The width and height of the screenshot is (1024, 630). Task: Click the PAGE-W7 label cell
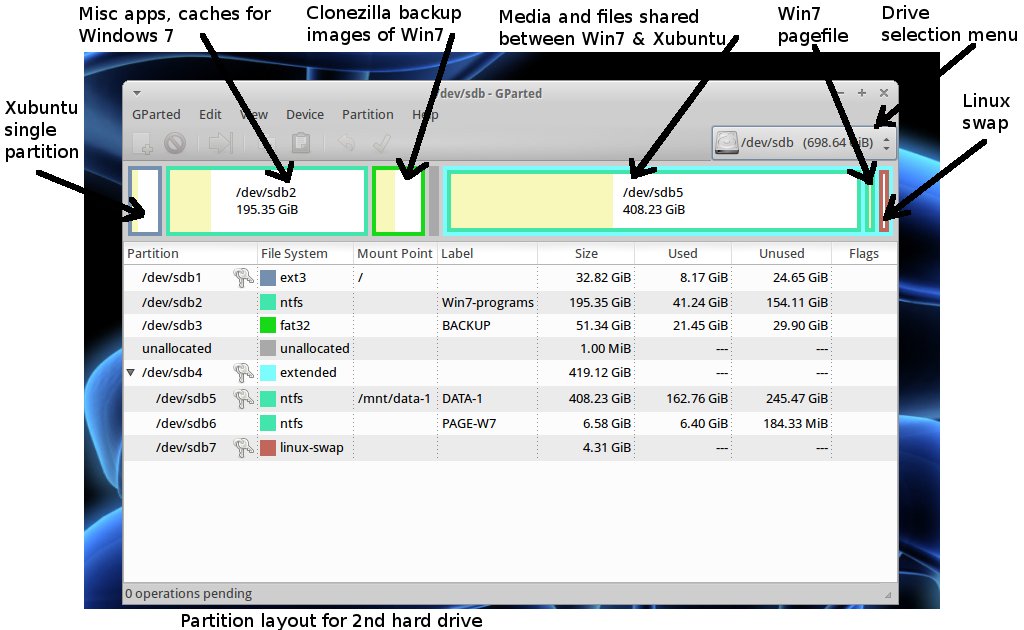coord(469,424)
